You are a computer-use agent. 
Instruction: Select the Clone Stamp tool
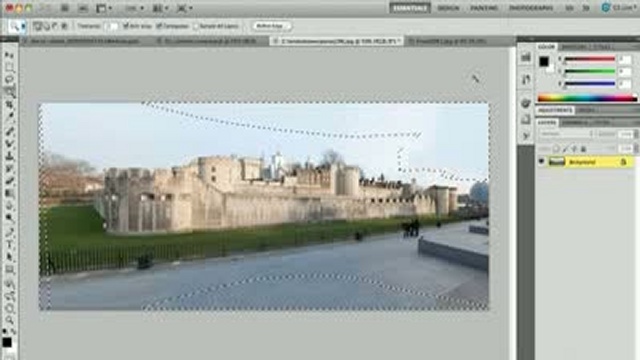point(9,155)
